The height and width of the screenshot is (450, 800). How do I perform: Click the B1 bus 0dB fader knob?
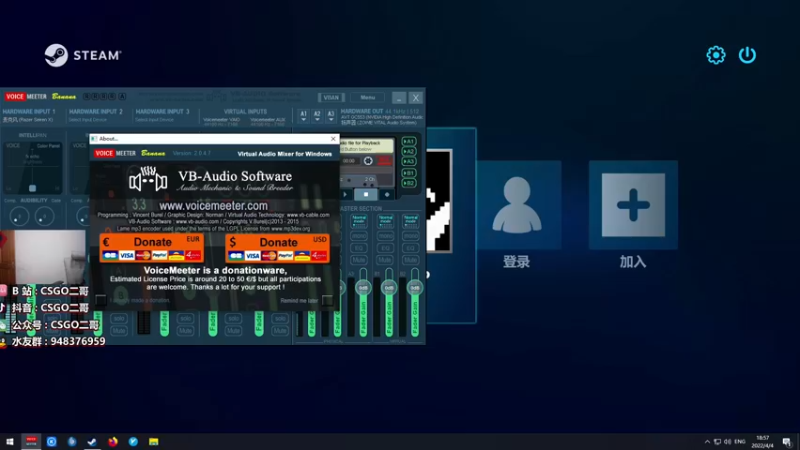389,288
